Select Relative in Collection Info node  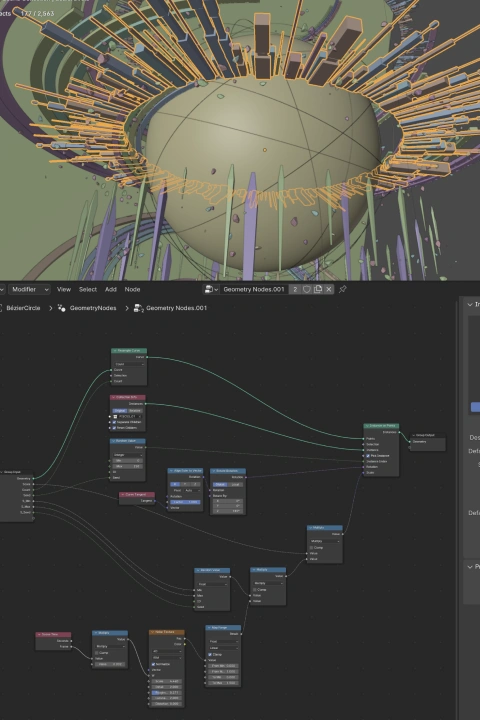135,411
